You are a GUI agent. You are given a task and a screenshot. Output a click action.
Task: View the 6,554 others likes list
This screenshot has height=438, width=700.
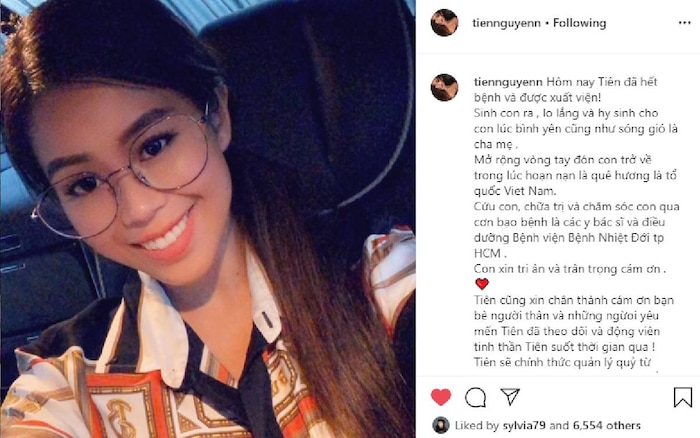(607, 425)
